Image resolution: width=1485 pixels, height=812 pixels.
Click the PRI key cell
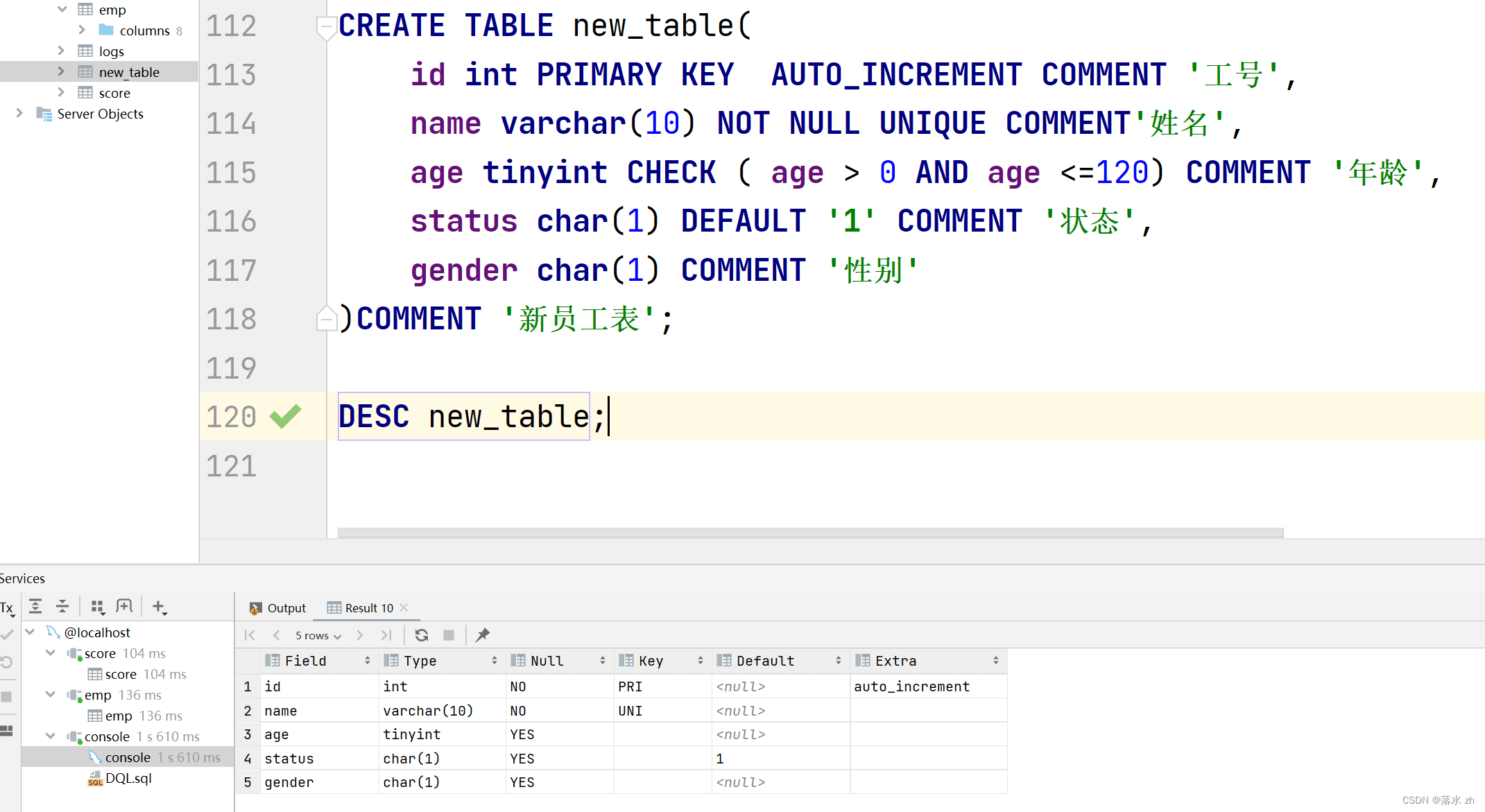pyautogui.click(x=662, y=686)
